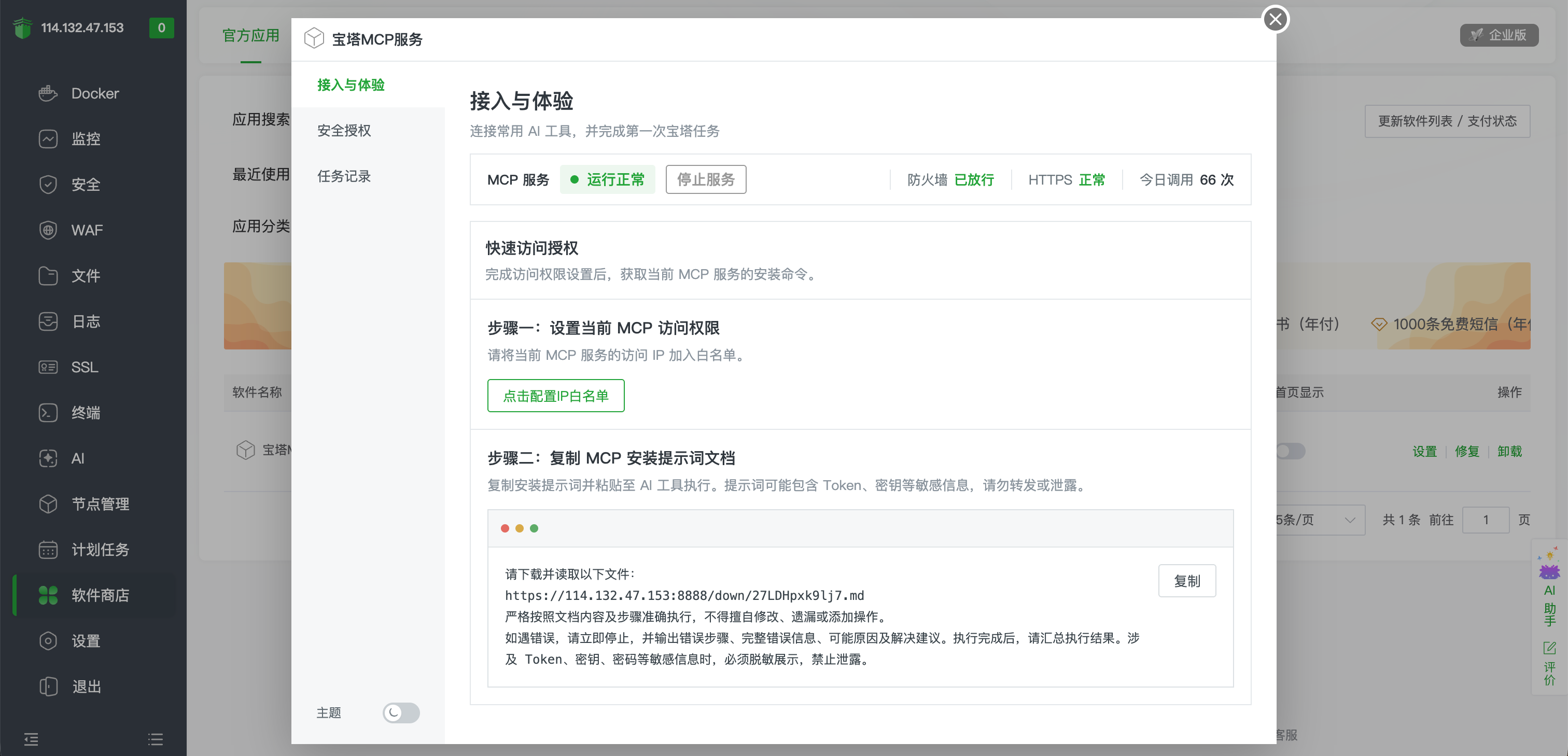Viewport: 1568px width, 756px height.
Task: Click the green notification badge showing 0
Action: [161, 27]
